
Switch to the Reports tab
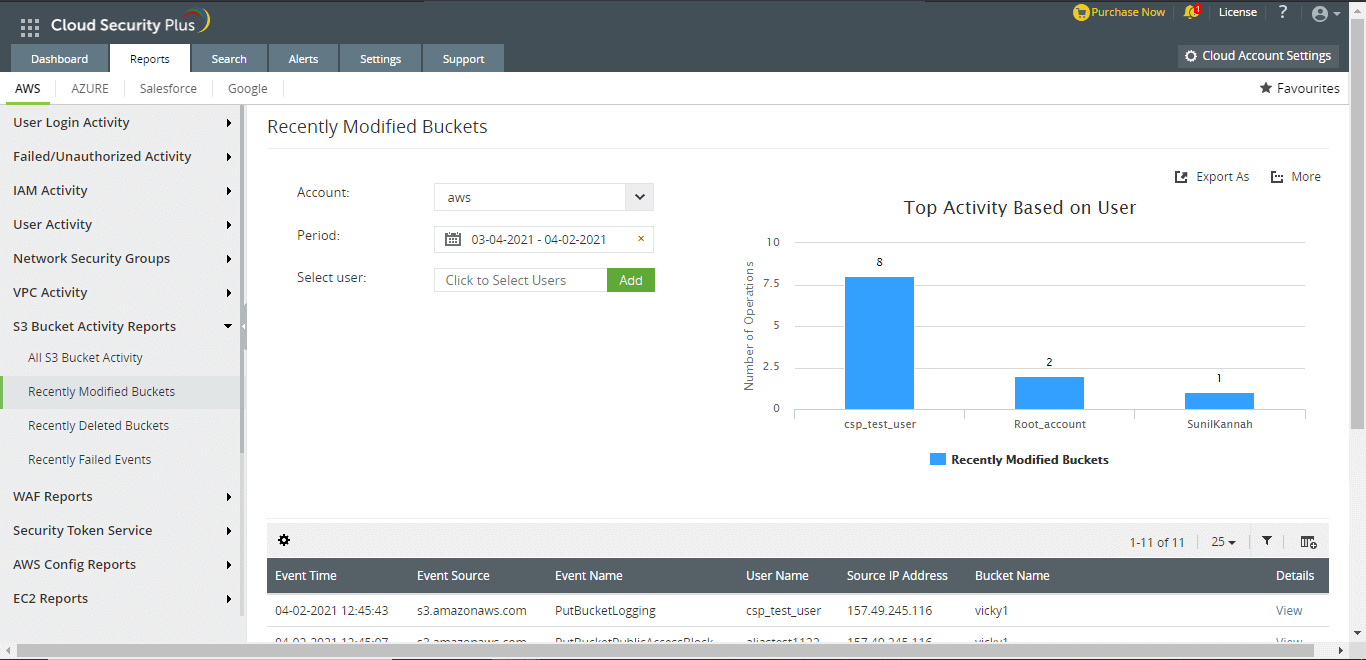coord(150,59)
